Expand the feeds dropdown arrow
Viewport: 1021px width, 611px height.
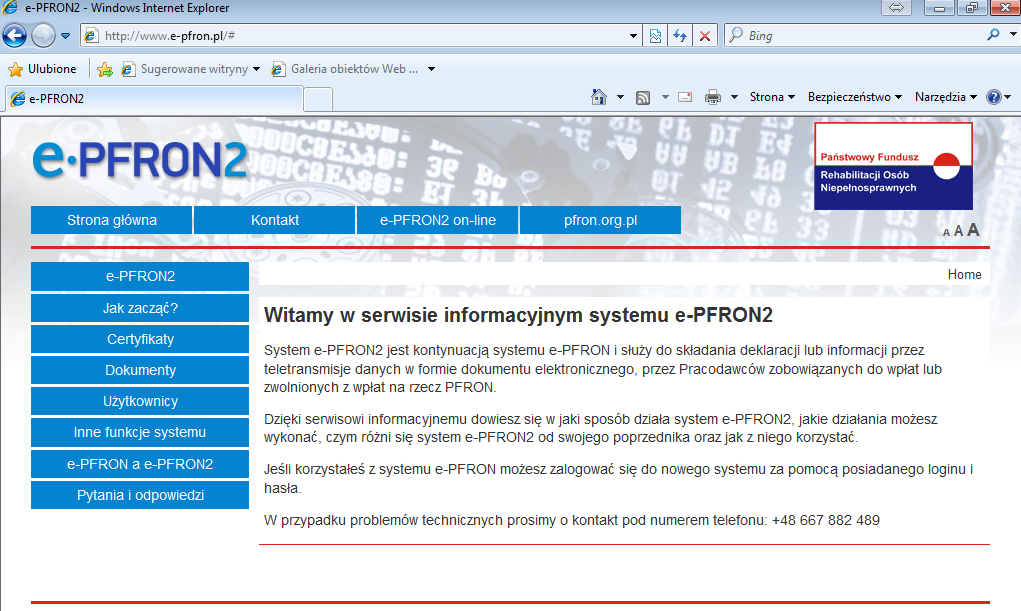coord(665,97)
